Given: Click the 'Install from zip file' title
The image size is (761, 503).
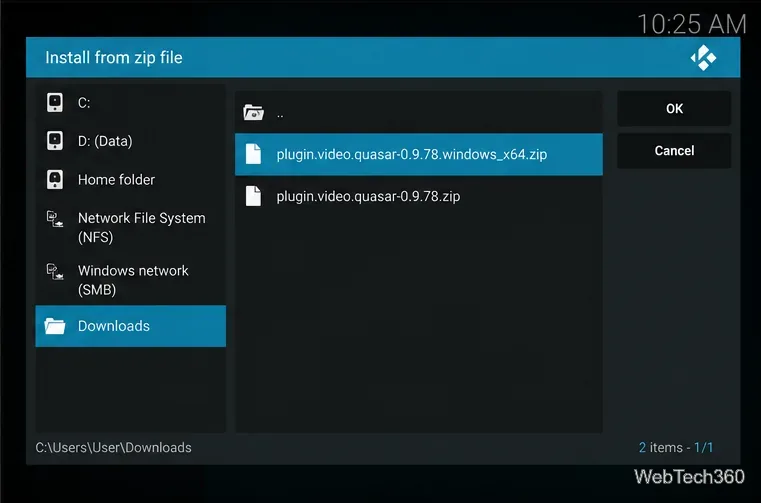Looking at the screenshot, I should 114,58.
